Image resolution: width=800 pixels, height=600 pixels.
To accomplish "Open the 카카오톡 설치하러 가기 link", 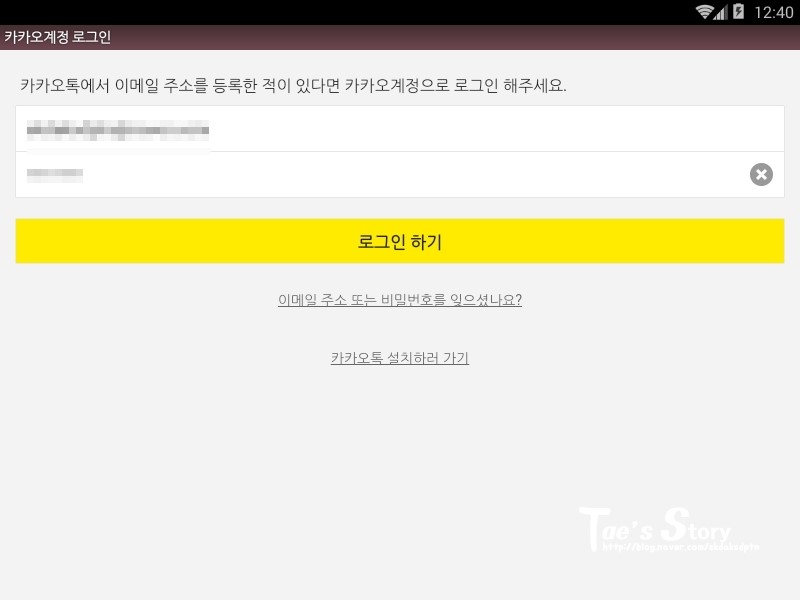I will click(x=399, y=358).
